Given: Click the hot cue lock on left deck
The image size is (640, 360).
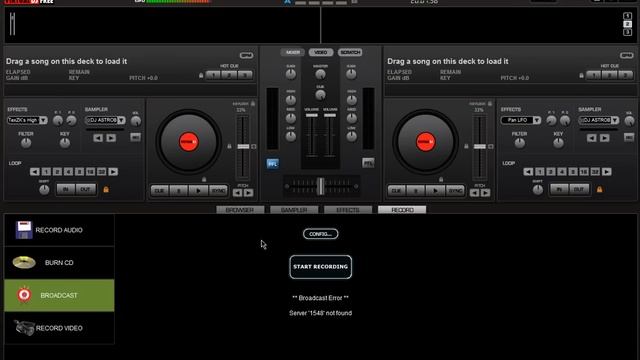Looking at the screenshot, I should (x=201, y=76).
